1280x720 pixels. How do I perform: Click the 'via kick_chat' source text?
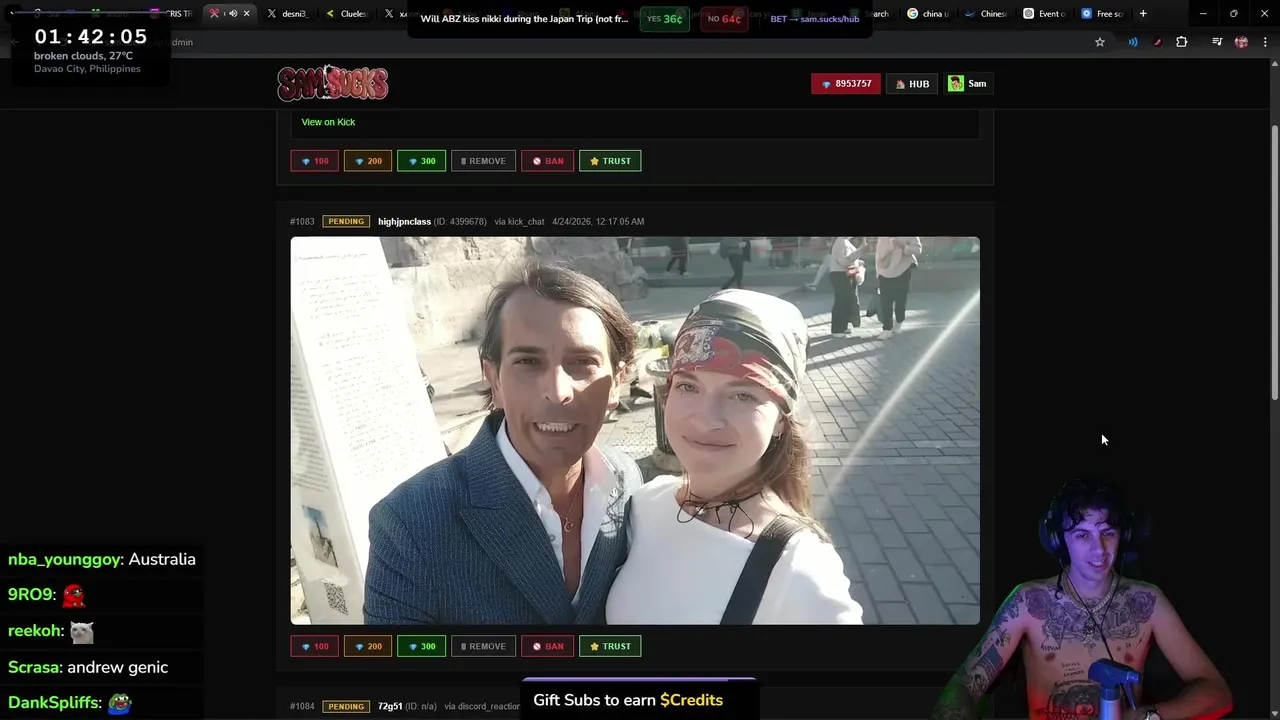[x=519, y=221]
